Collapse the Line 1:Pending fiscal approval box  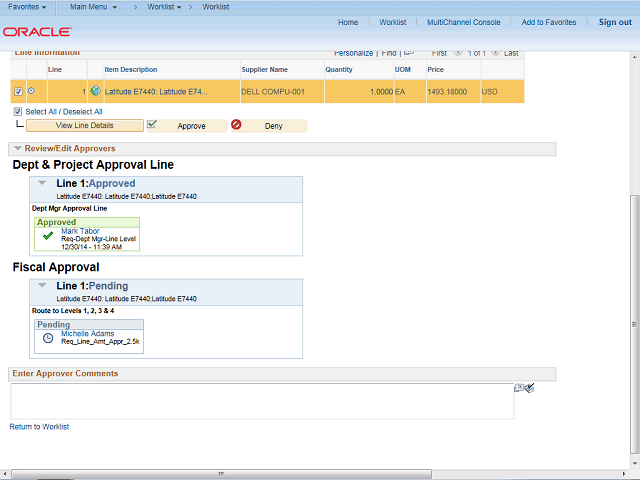(x=42, y=285)
